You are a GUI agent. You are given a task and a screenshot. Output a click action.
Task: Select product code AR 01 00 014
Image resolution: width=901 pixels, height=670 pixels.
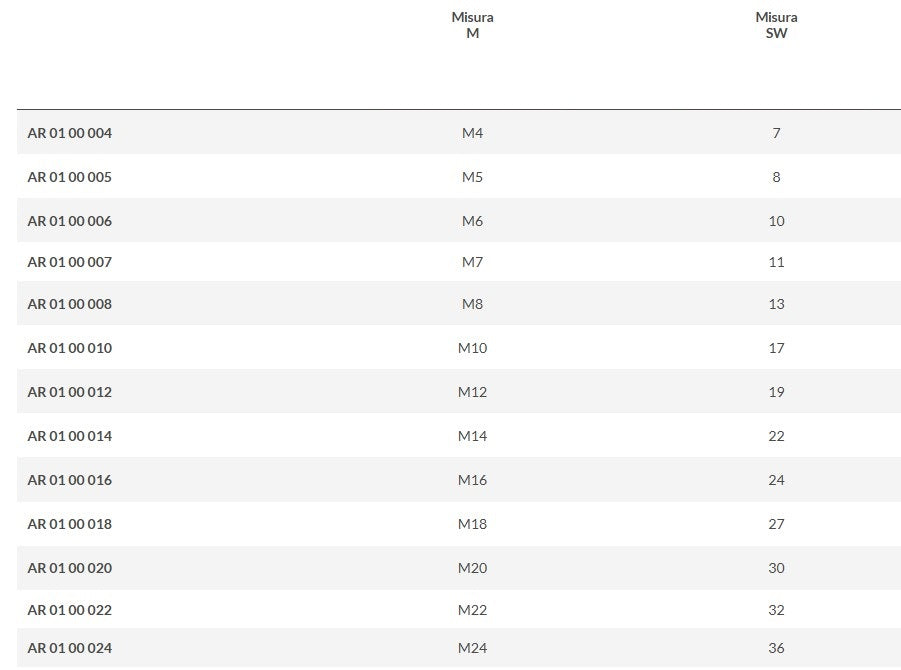point(70,436)
